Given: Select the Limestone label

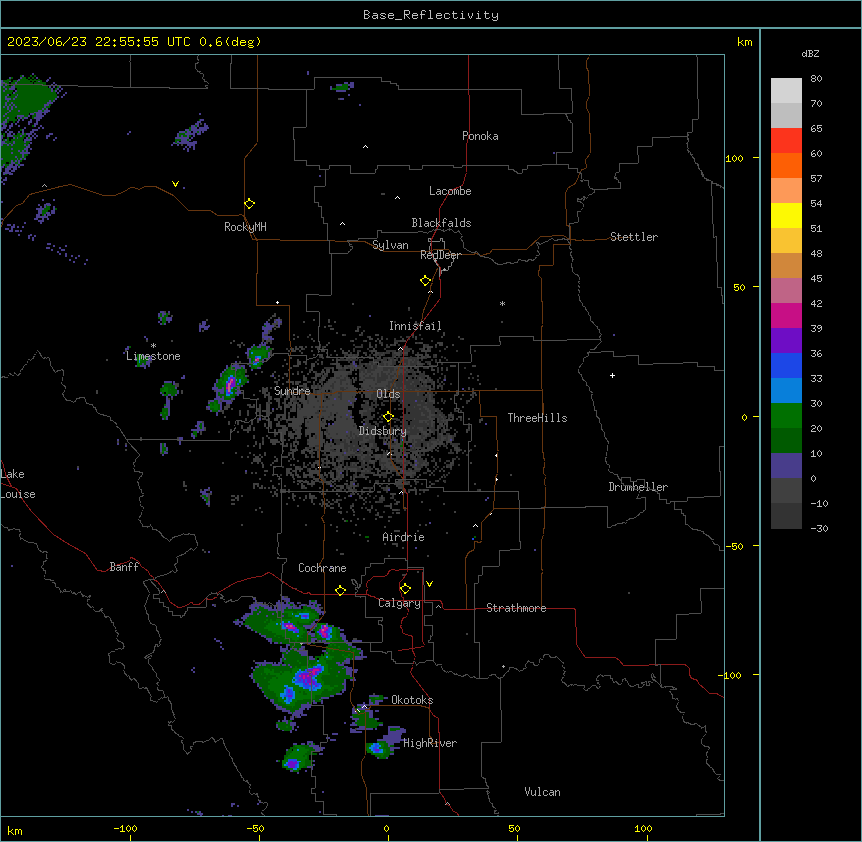Looking at the screenshot, I should coord(153,356).
